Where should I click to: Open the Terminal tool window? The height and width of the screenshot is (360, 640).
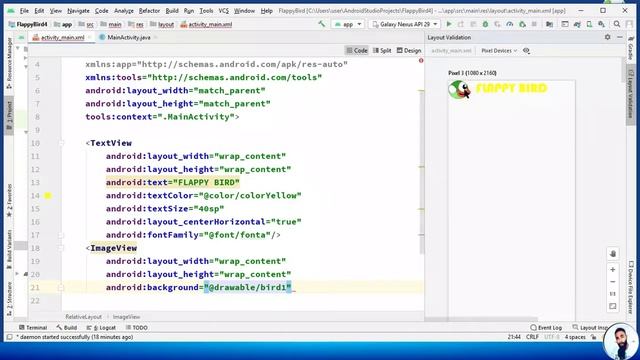click(x=33, y=327)
